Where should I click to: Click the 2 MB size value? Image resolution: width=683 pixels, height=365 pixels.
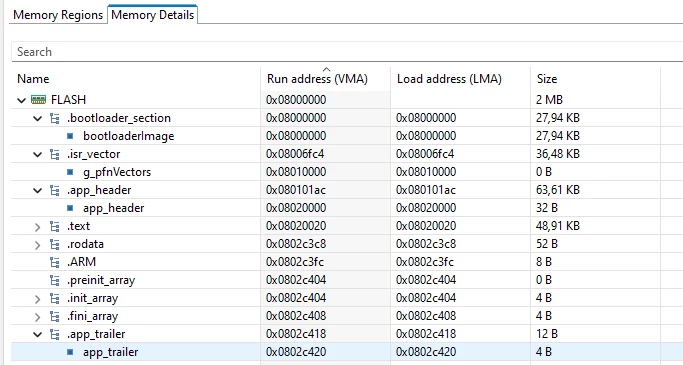[549, 100]
